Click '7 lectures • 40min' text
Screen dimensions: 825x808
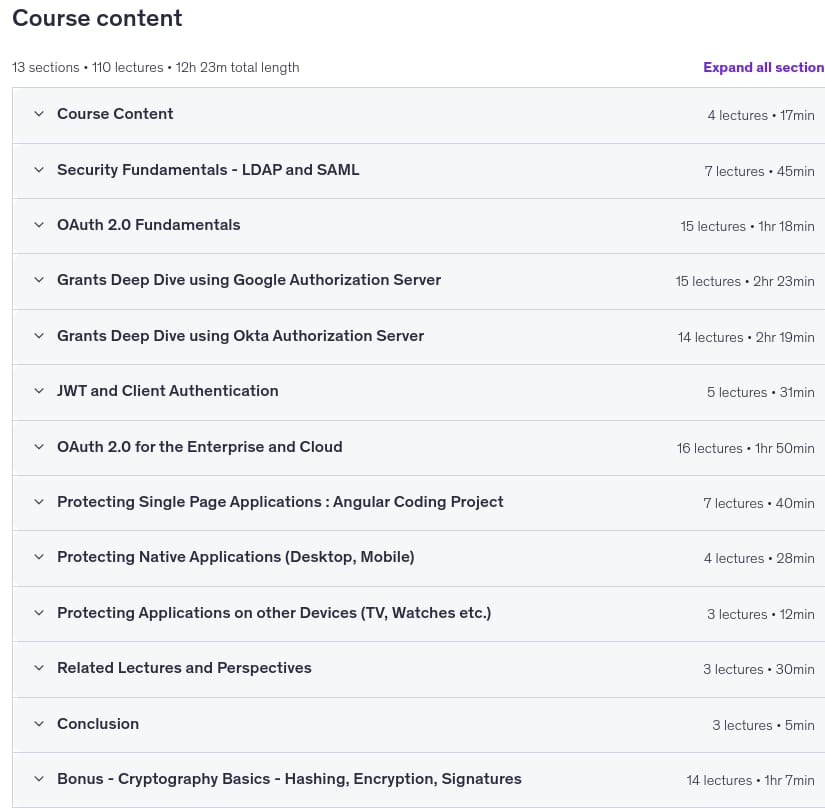click(759, 503)
